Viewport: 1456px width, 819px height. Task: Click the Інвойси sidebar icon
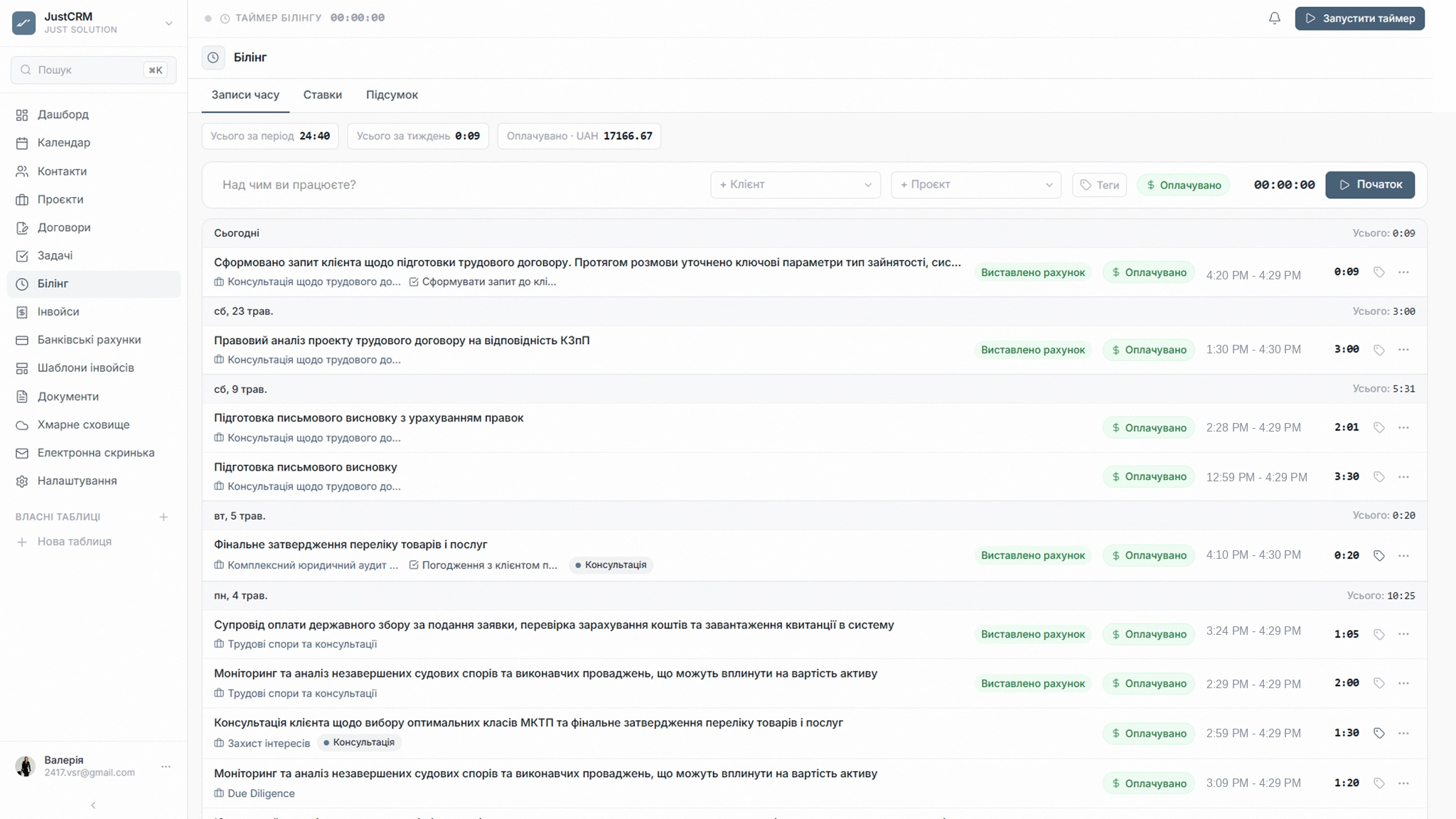click(22, 312)
